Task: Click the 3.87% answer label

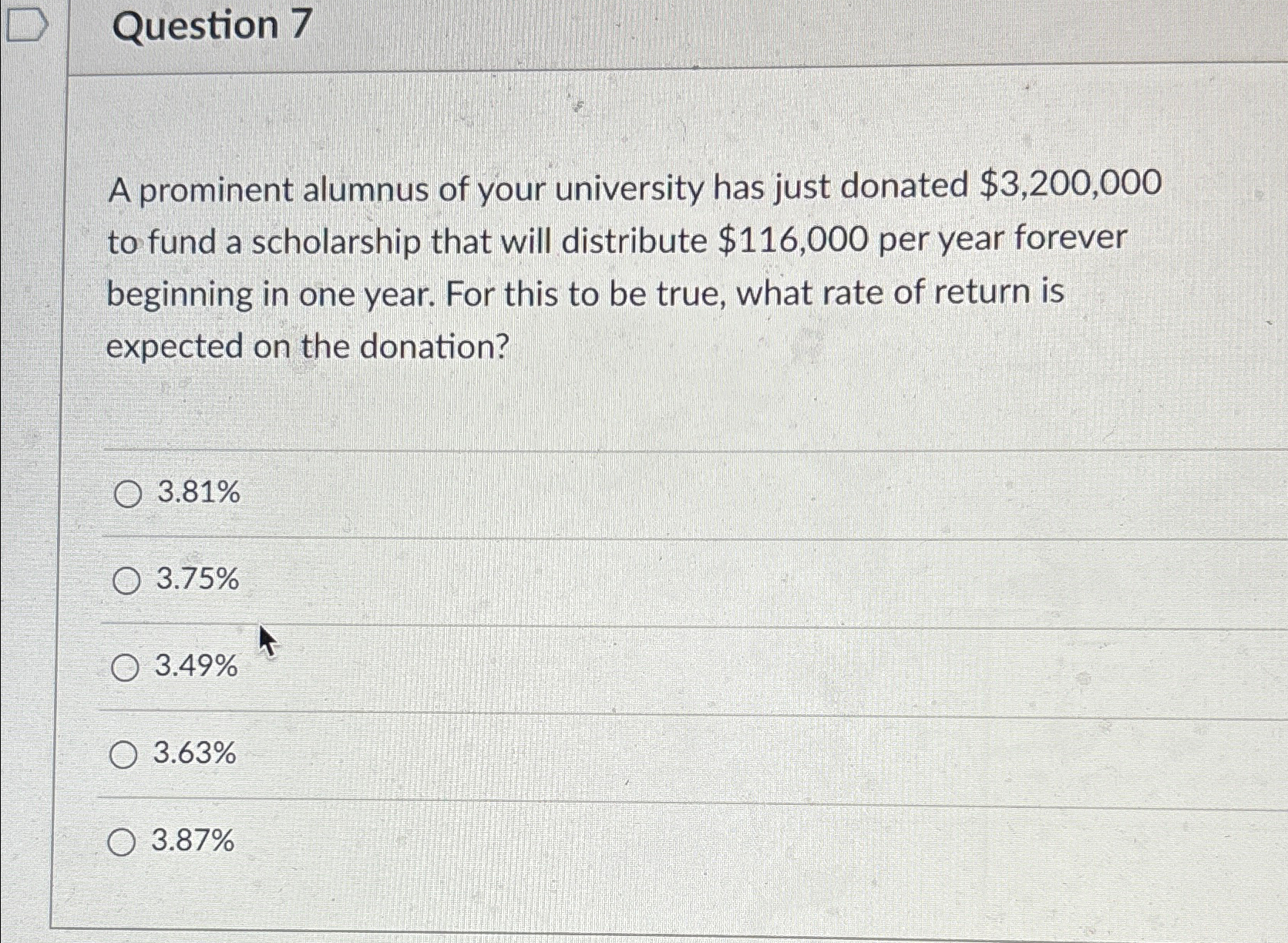Action: pyautogui.click(x=193, y=840)
